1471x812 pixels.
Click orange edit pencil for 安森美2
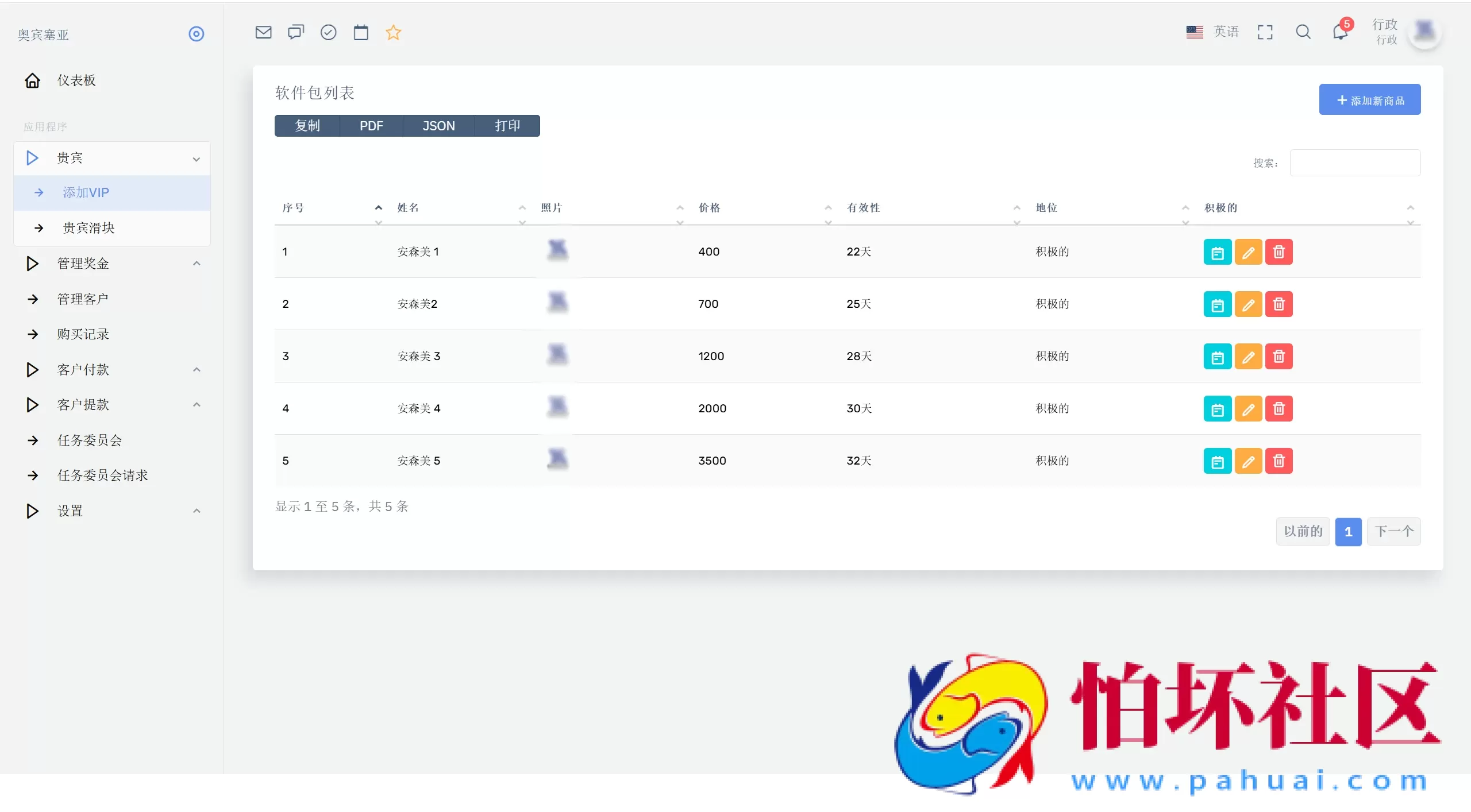(x=1248, y=304)
